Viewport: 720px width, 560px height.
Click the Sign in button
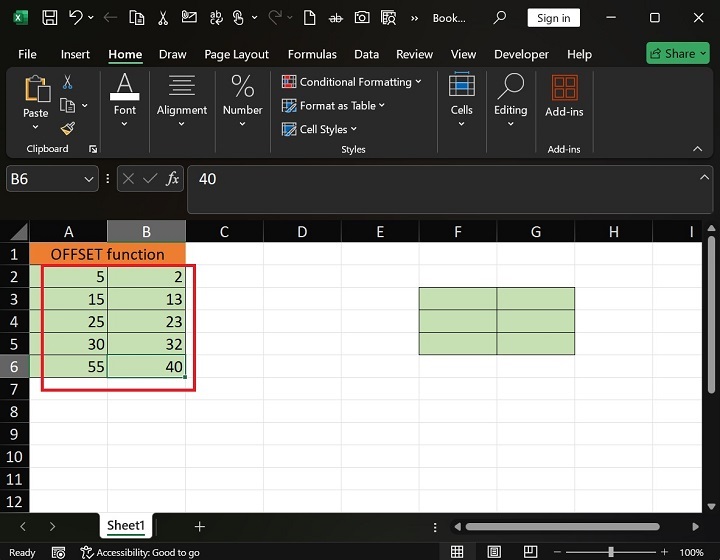tap(553, 18)
